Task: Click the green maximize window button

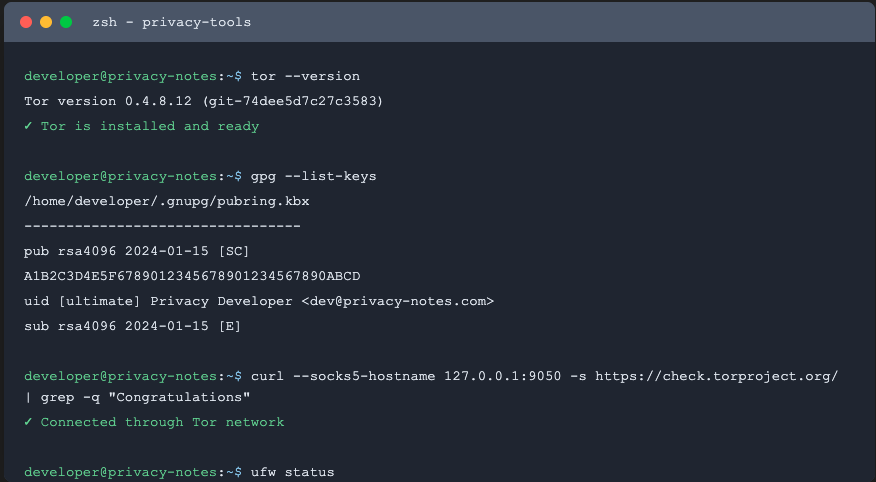Action: tap(66, 22)
